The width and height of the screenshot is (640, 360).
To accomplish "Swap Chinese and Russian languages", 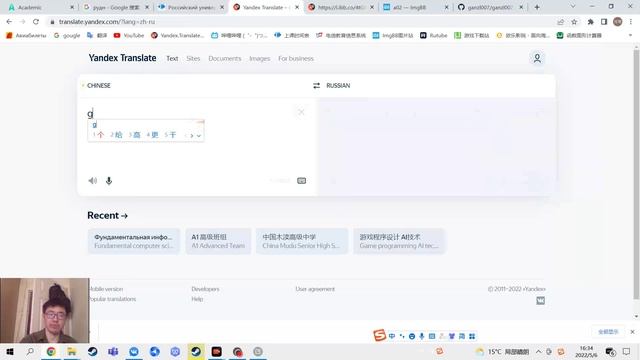I will (316, 86).
